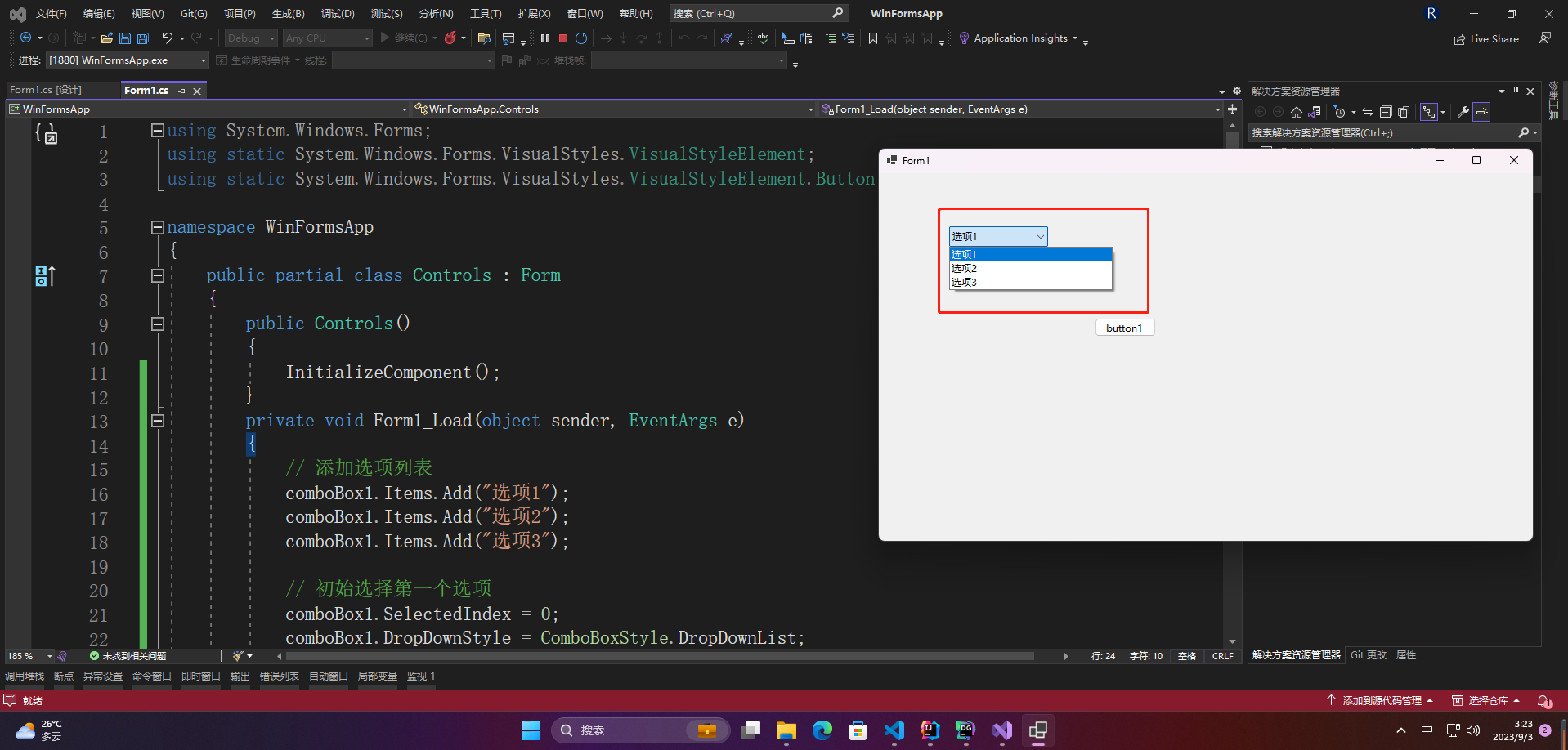Click Sync with Active Document icon
Screen dimensions: 1568x750
click(x=1368, y=112)
